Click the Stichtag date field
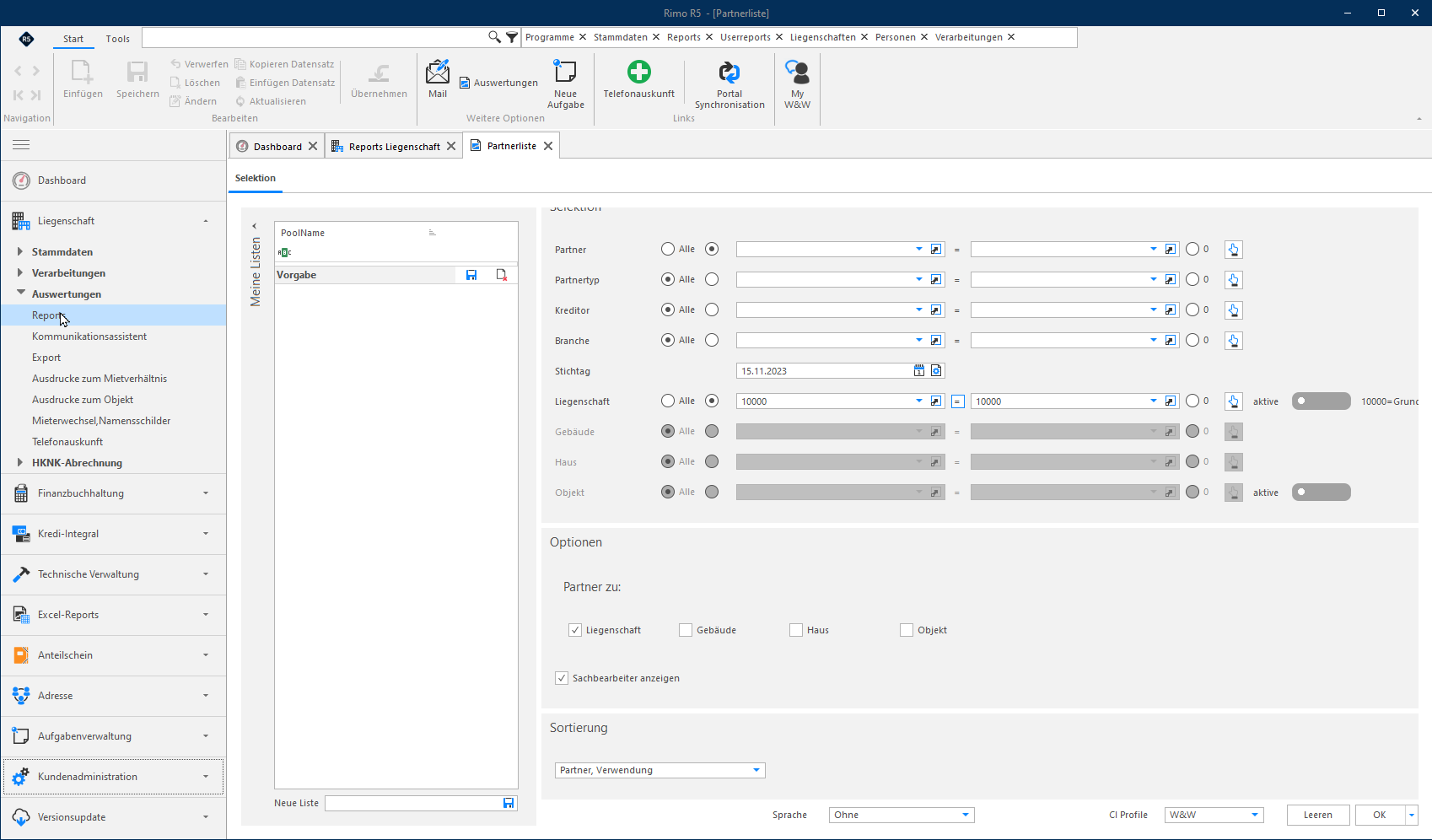 pyautogui.click(x=824, y=371)
